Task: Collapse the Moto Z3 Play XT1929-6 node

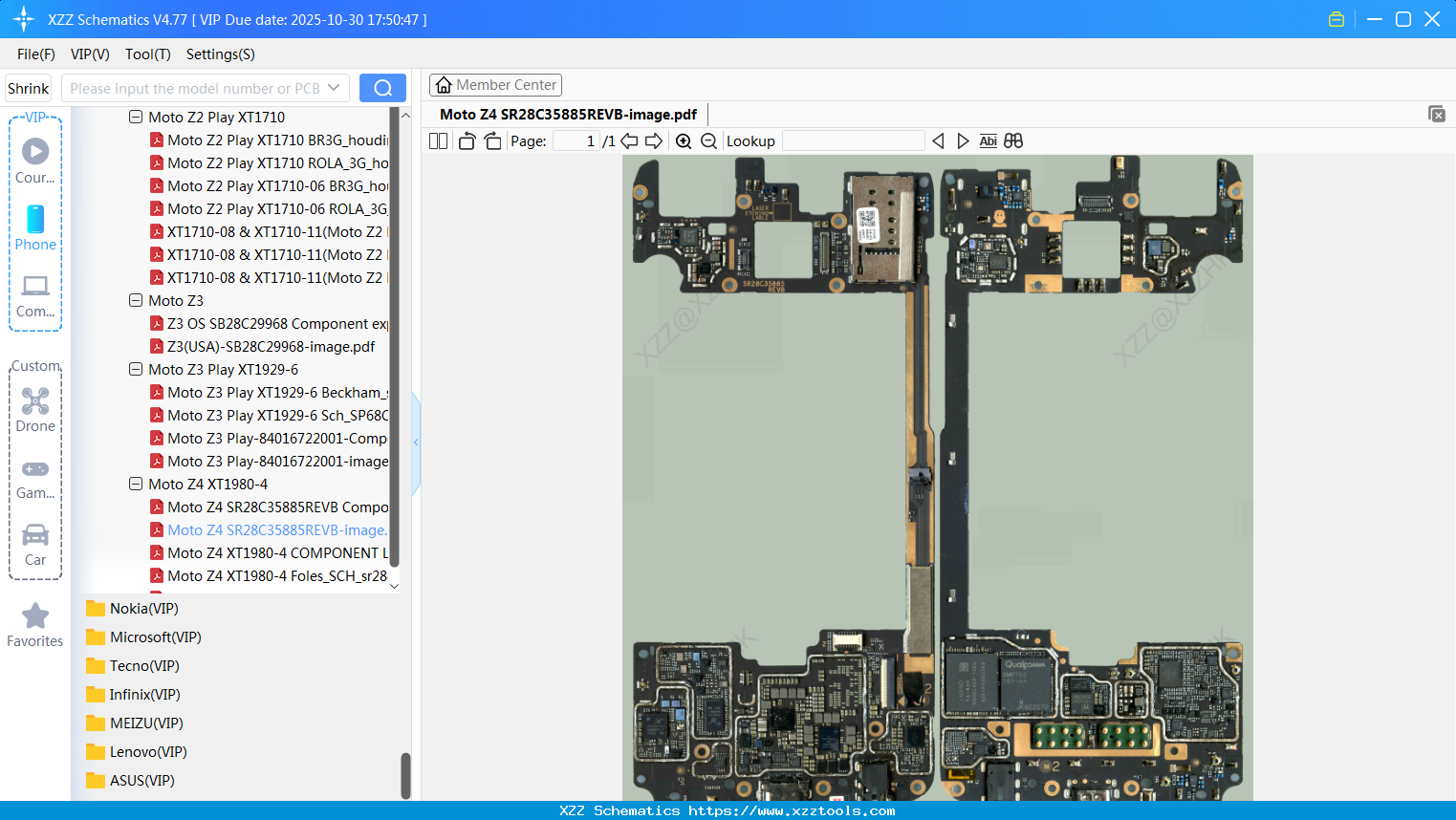Action: click(136, 370)
